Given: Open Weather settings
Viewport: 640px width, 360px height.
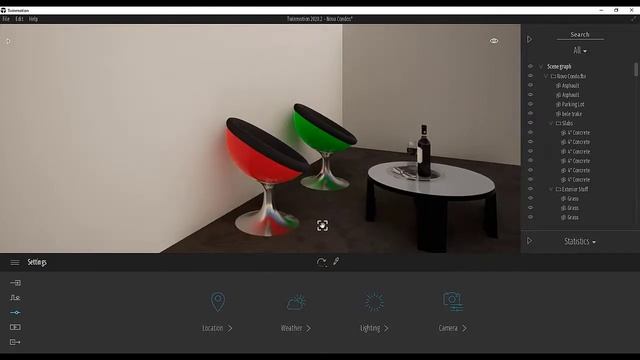Looking at the screenshot, I should (296, 328).
